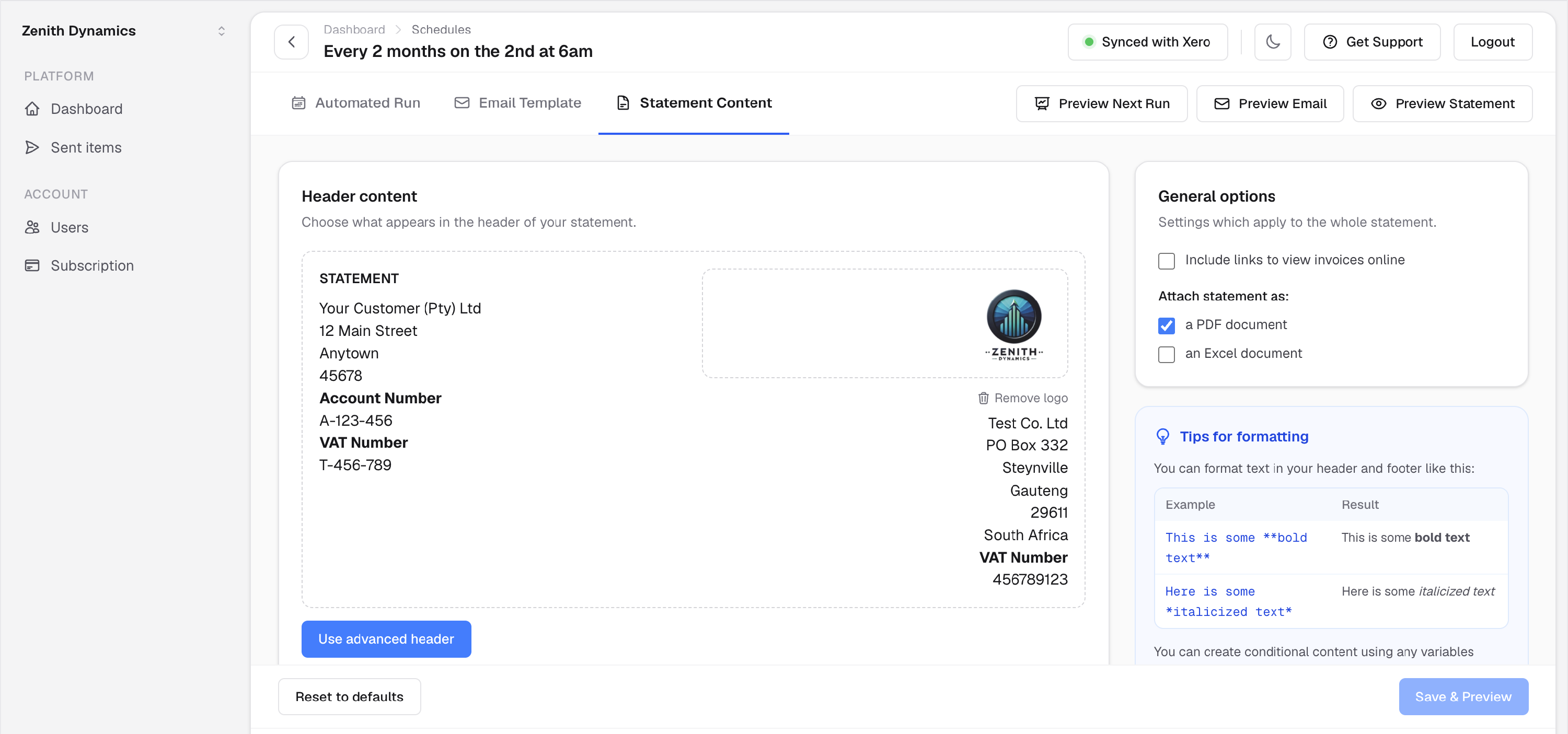Enable Include links to view invoices online
The width and height of the screenshot is (1568, 734).
click(x=1166, y=261)
